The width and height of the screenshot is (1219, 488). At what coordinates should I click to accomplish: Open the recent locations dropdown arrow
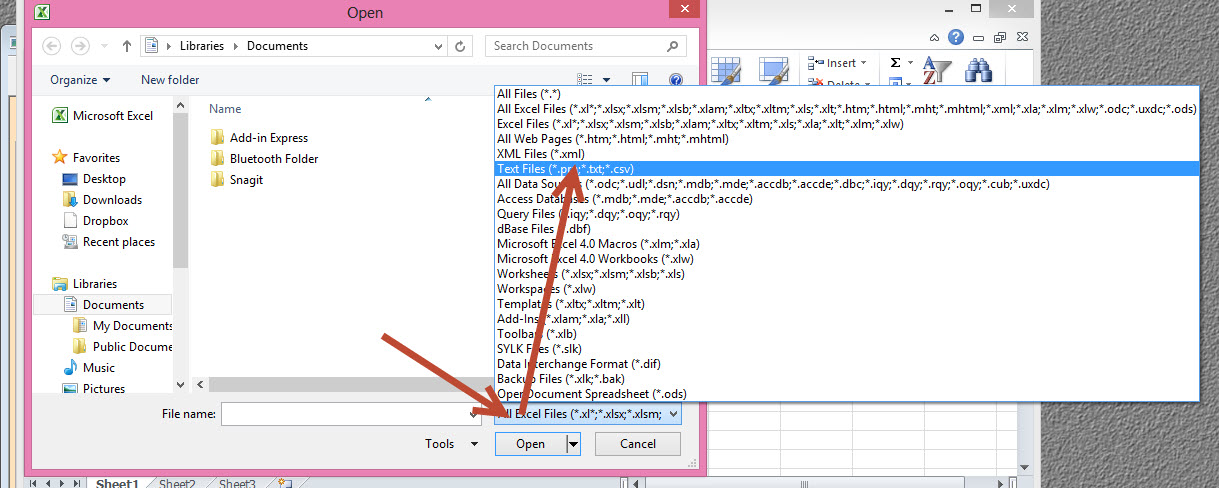pyautogui.click(x=104, y=47)
